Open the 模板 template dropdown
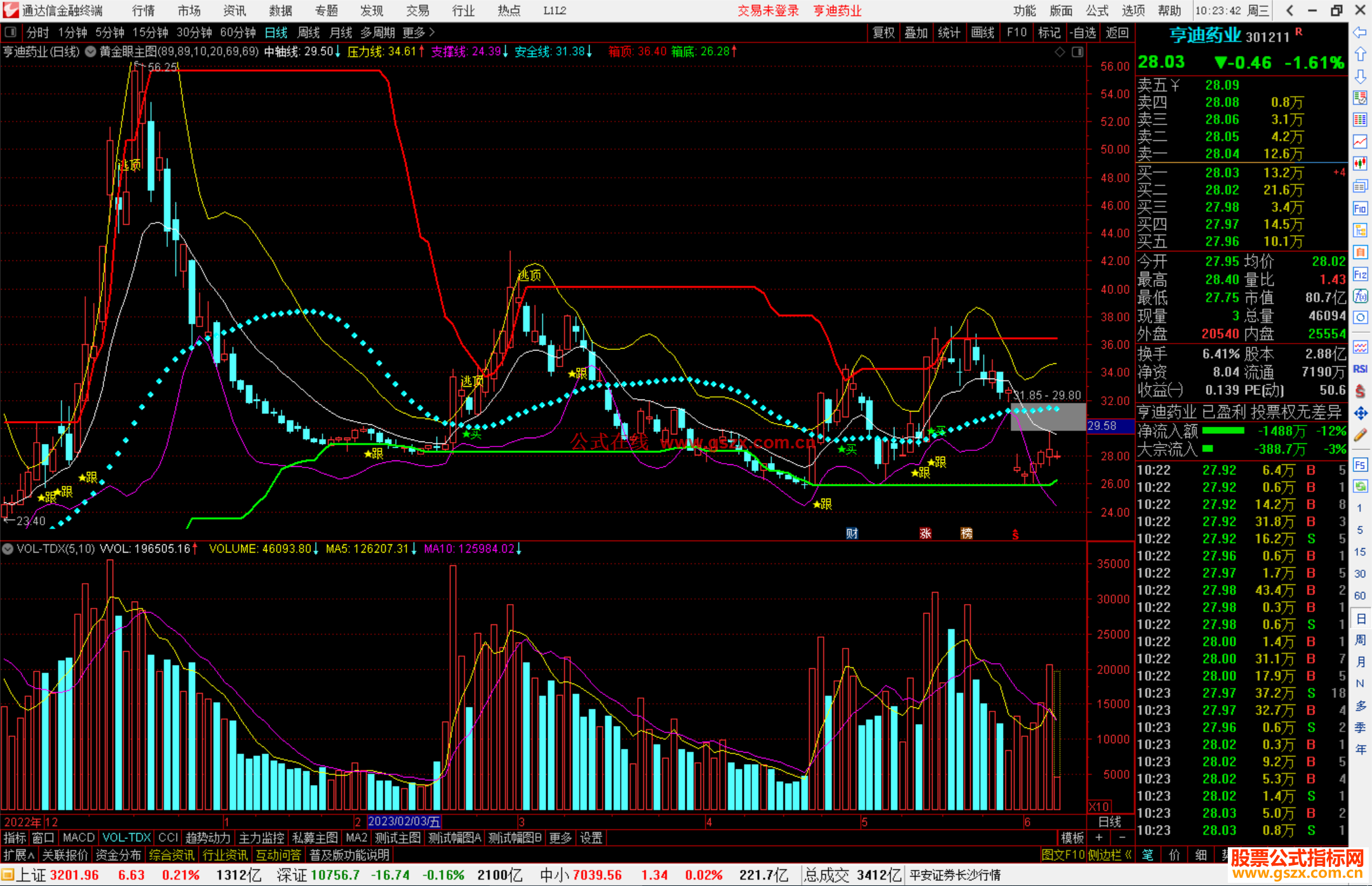This screenshot has width=1372, height=886. click(x=1072, y=838)
